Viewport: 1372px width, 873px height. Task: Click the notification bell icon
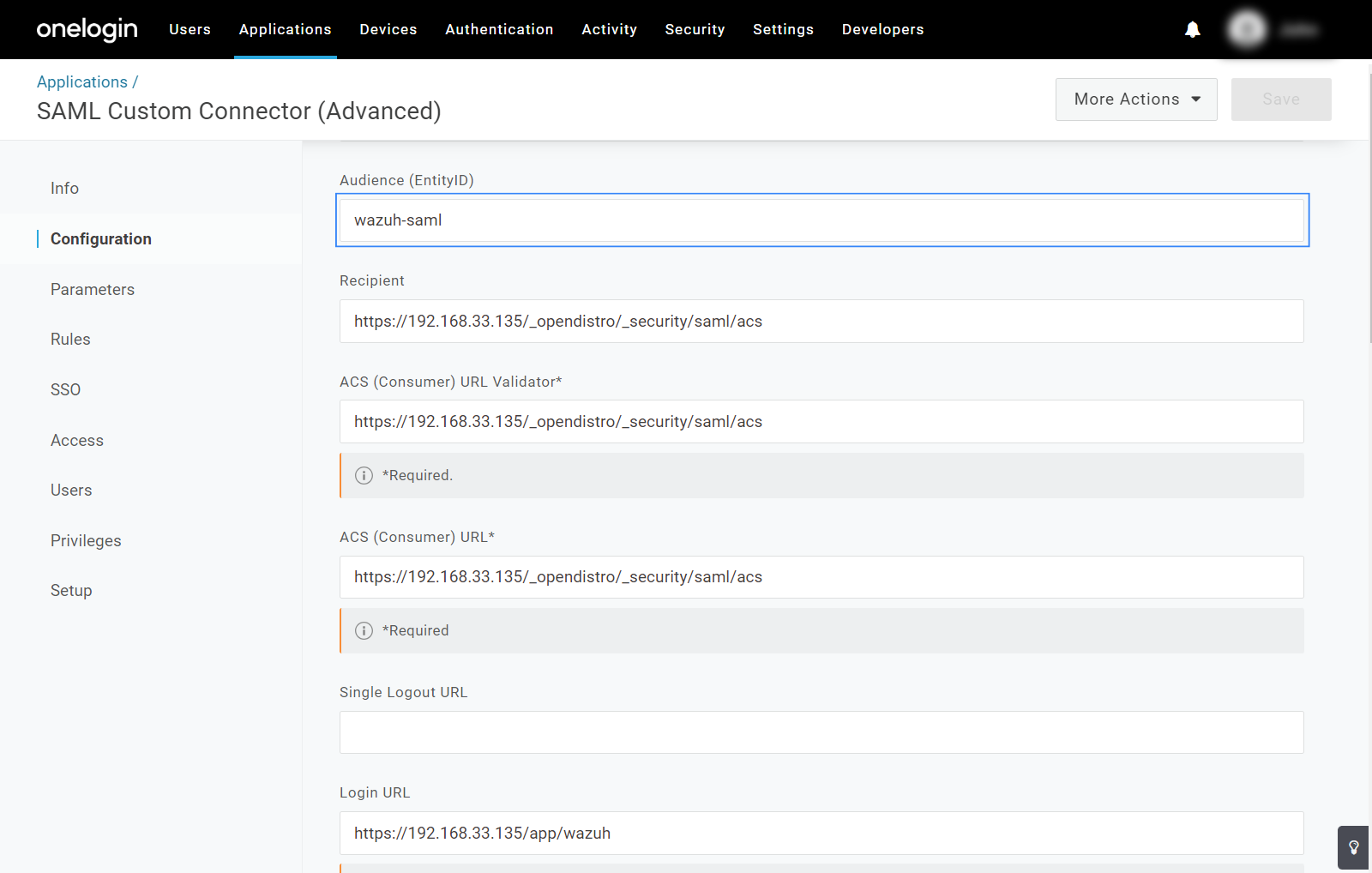pos(1192,30)
